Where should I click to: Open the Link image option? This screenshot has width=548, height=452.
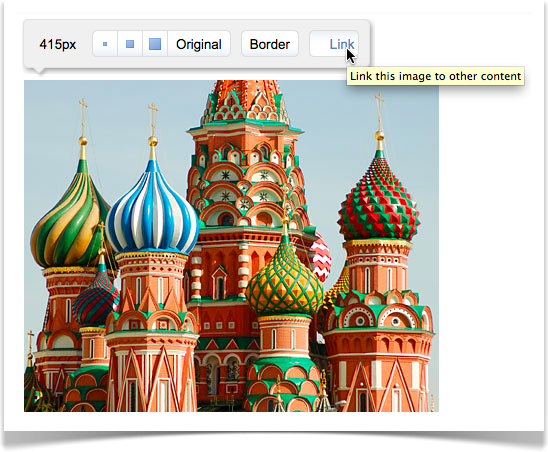point(334,44)
